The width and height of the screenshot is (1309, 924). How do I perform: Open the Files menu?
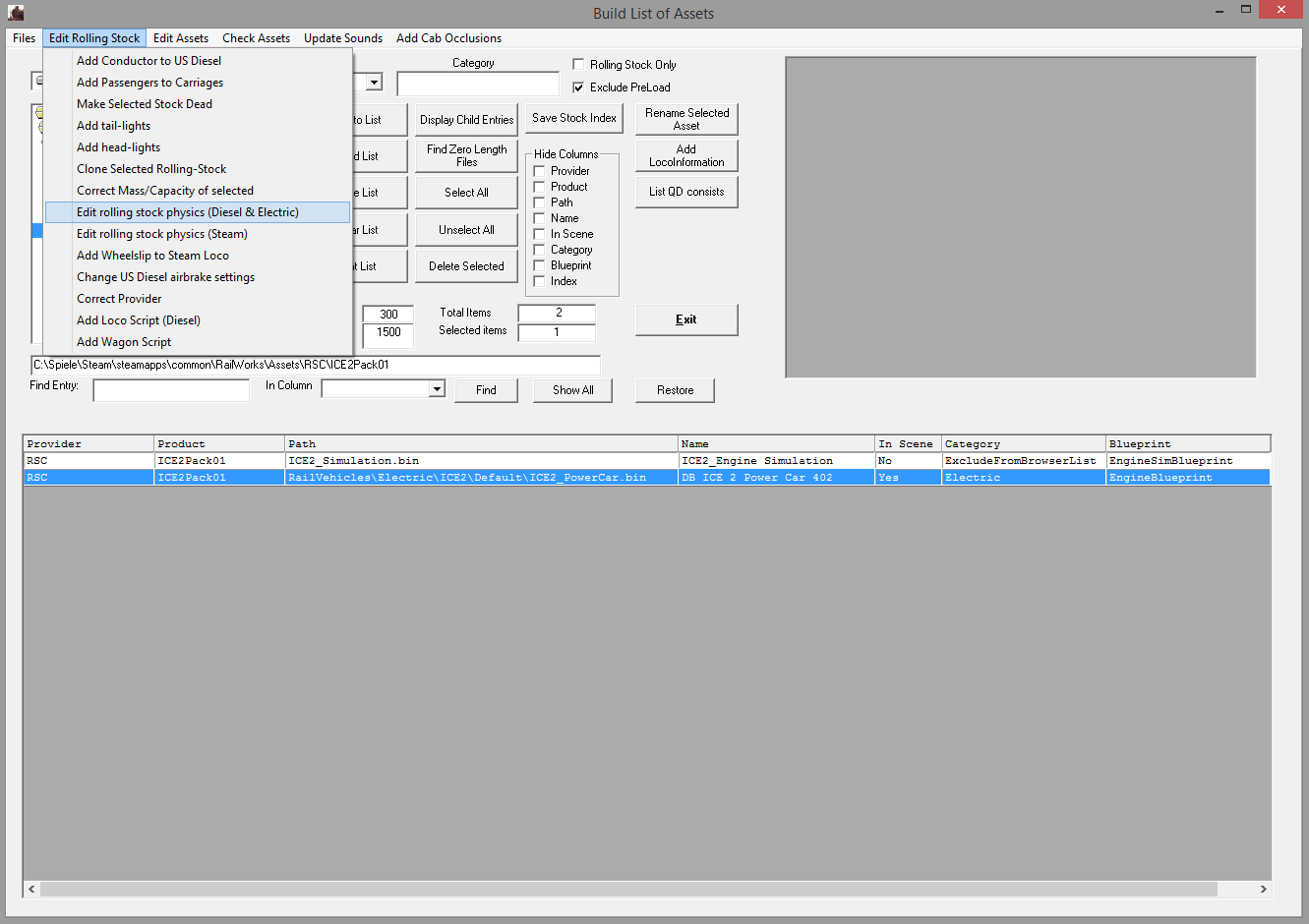[x=25, y=38]
